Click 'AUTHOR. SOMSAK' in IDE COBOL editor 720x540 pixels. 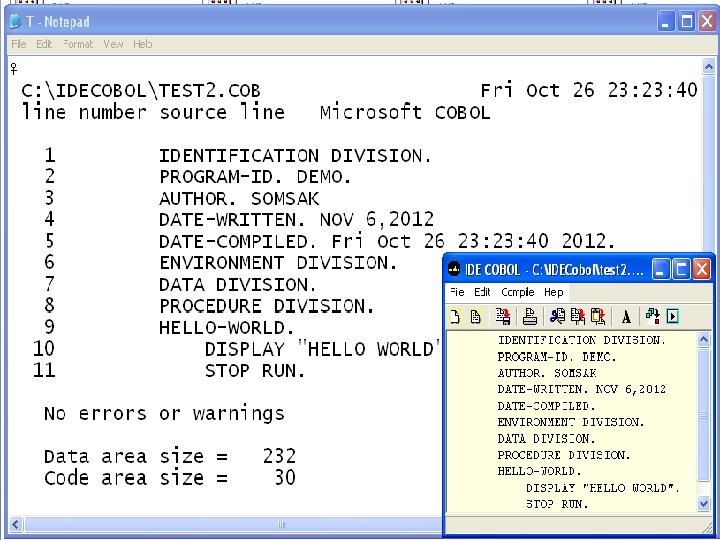[547, 373]
